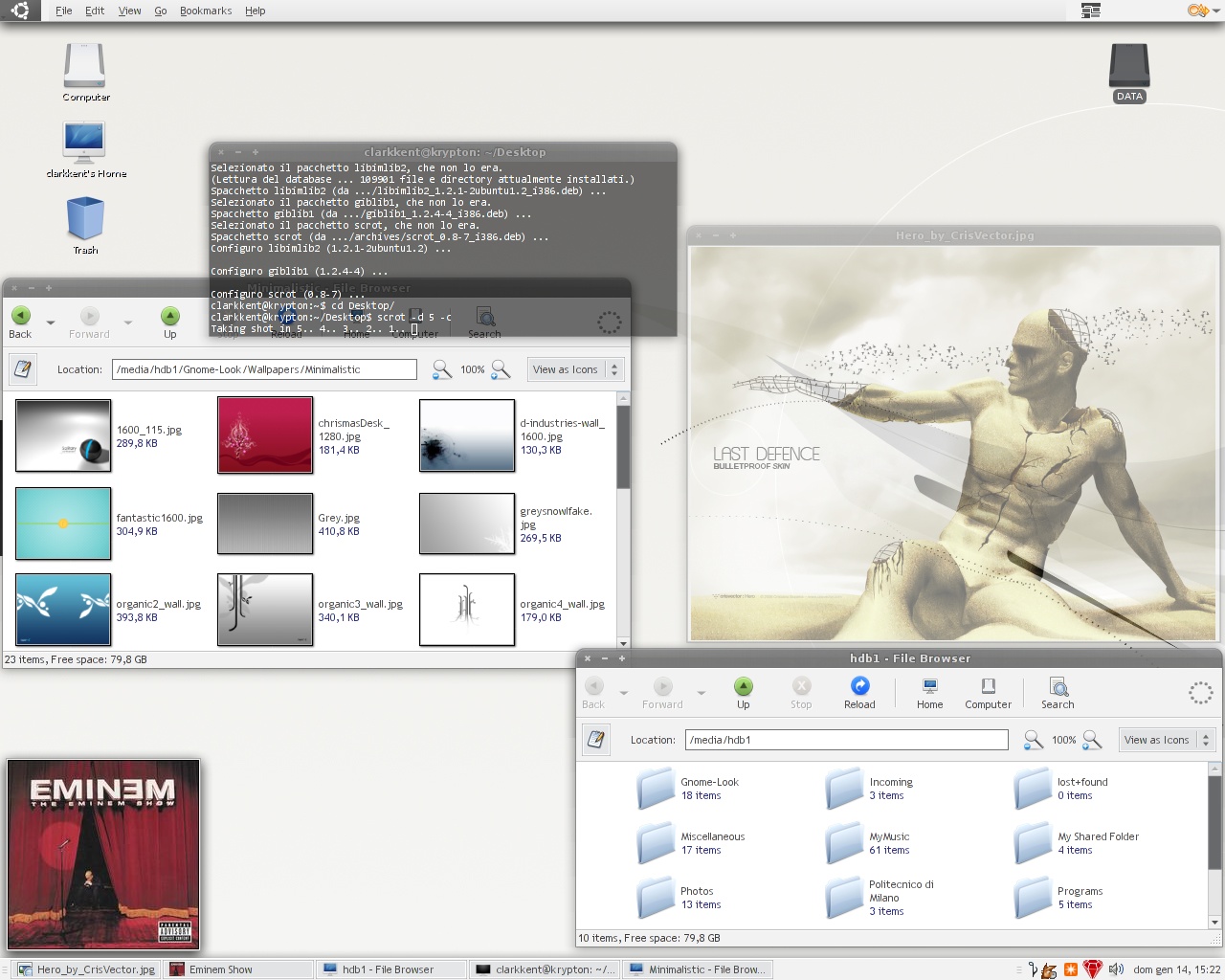Open Forward history dropdown in Minimalistic window
Viewport: 1225px width, 980px height.
point(127,323)
